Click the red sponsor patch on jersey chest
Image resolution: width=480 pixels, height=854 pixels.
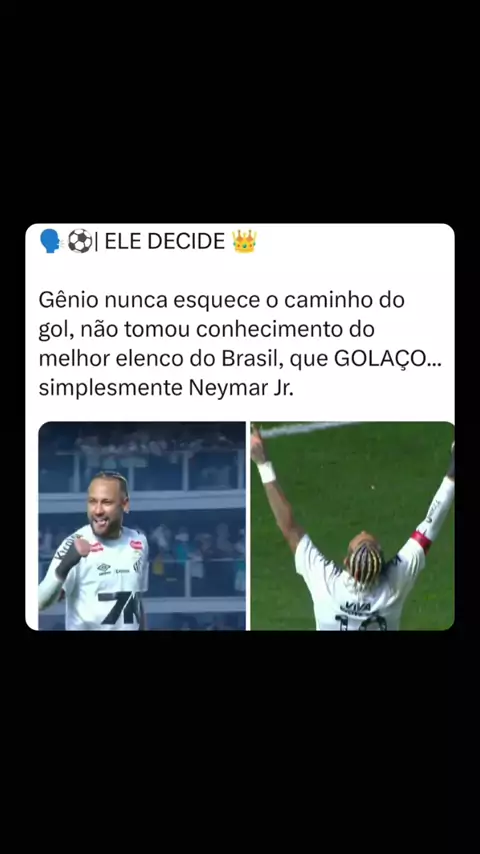136,545
